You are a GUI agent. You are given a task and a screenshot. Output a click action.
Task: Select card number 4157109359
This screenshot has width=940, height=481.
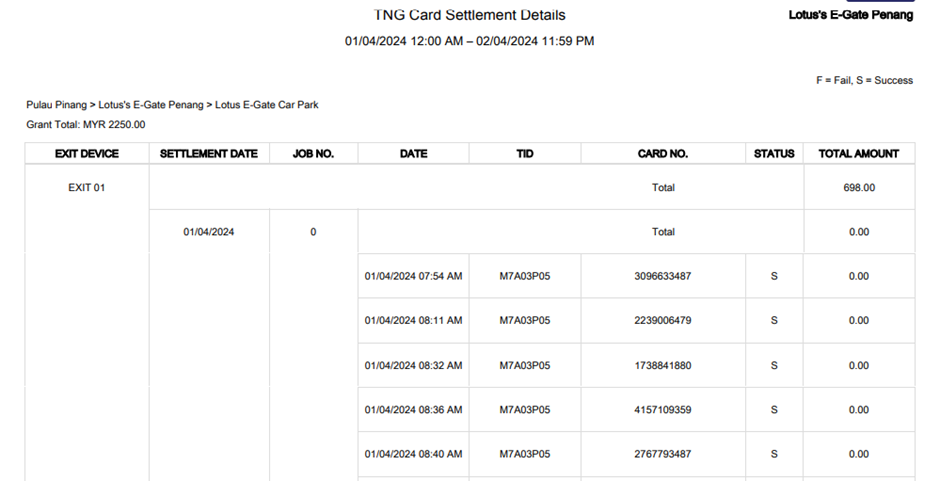pos(662,409)
